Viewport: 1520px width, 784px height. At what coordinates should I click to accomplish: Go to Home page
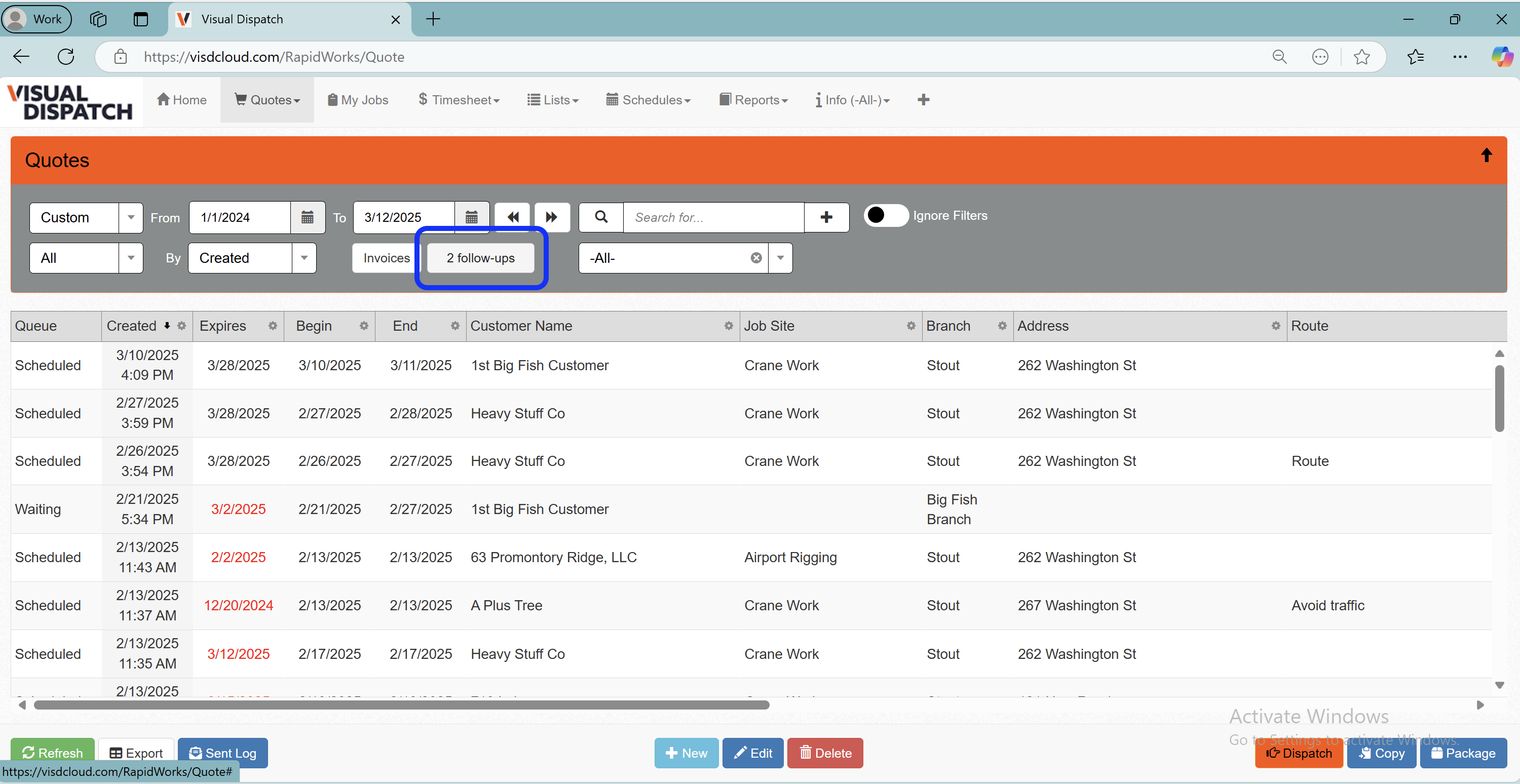[x=182, y=100]
